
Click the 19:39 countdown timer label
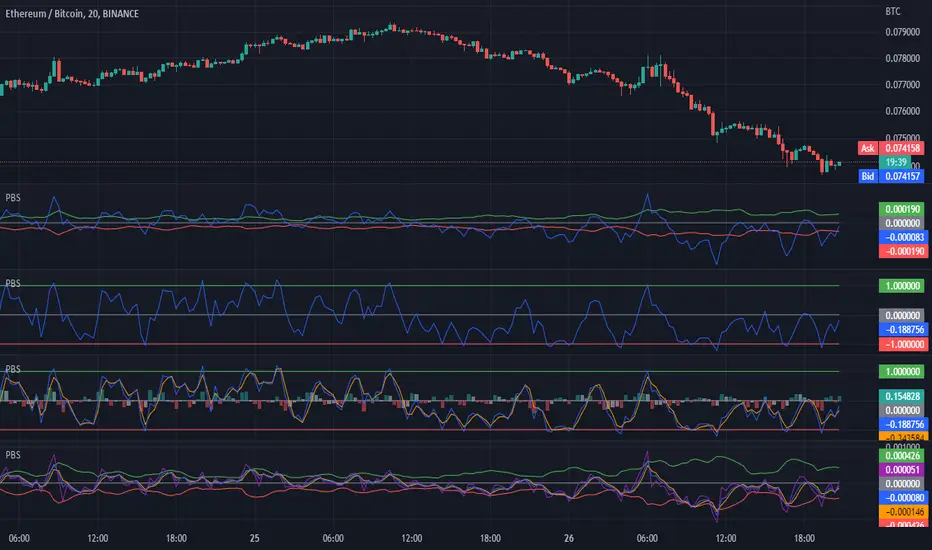(x=895, y=162)
